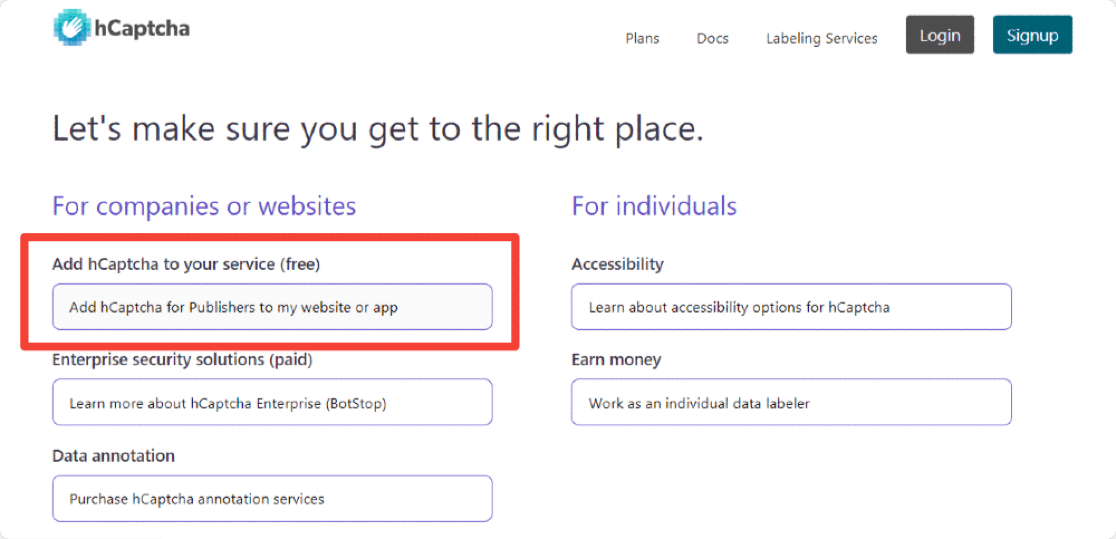Click the "Let's make sure" main heading
Image resolution: width=1116 pixels, height=539 pixels.
(x=378, y=129)
